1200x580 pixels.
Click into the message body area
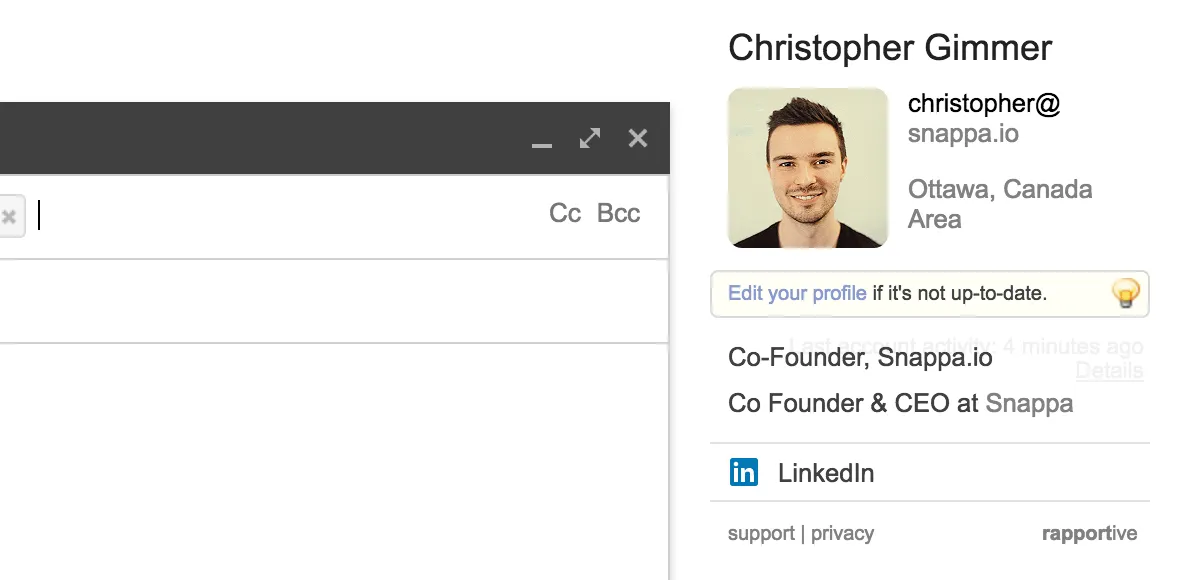point(334,462)
